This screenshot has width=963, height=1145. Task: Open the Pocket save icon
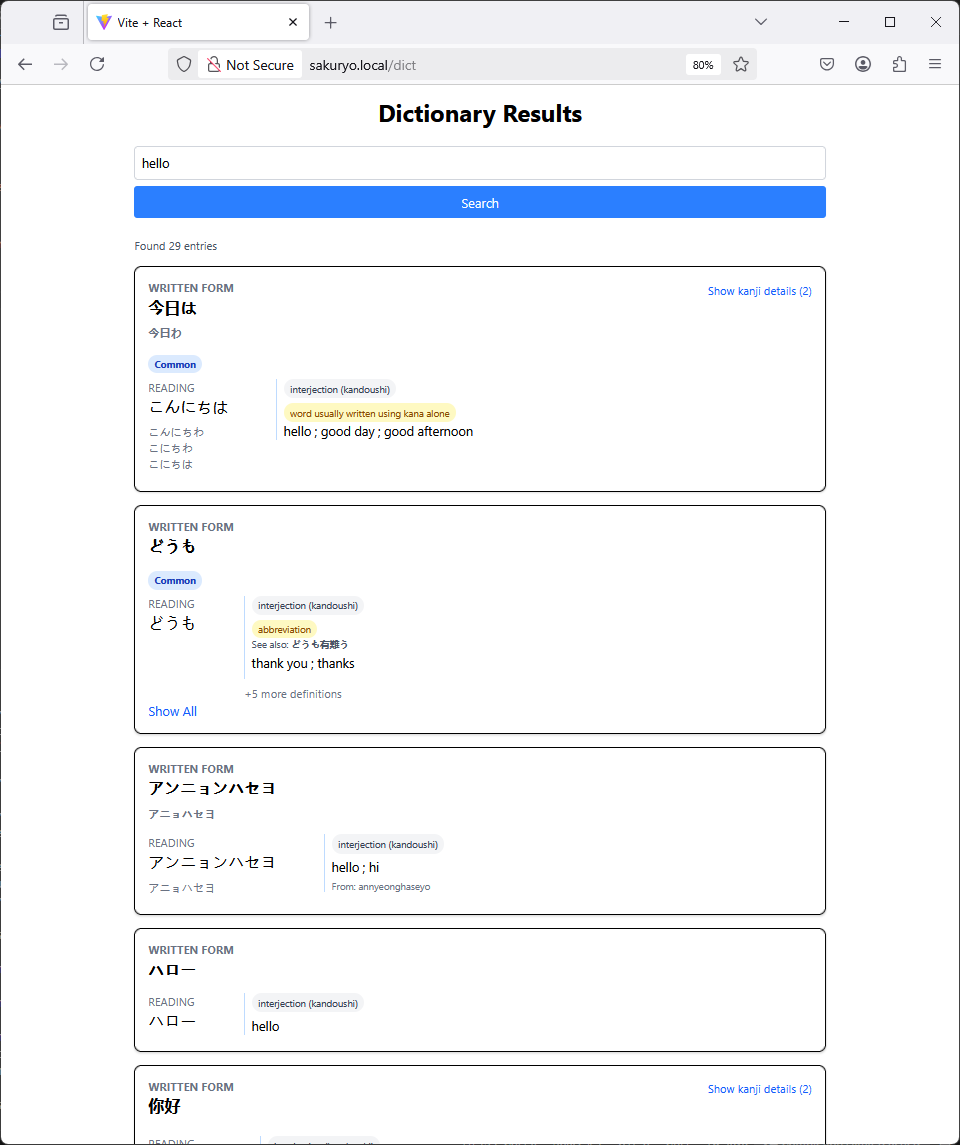[827, 64]
